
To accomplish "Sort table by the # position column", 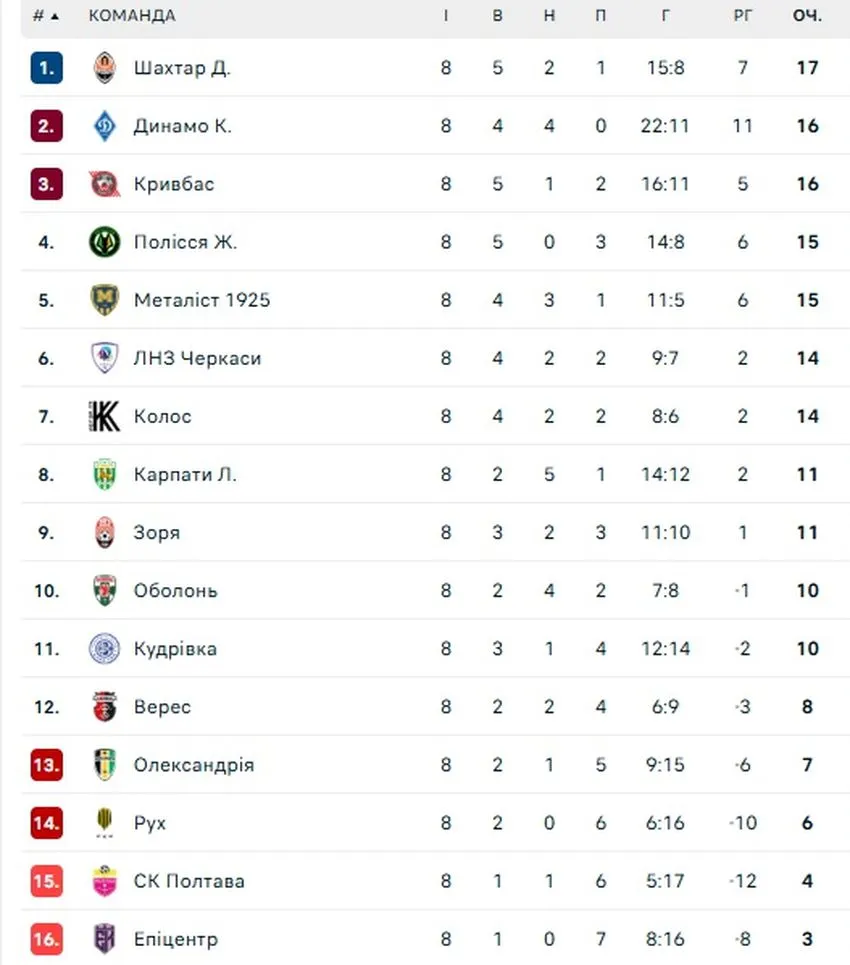I will pos(45,16).
